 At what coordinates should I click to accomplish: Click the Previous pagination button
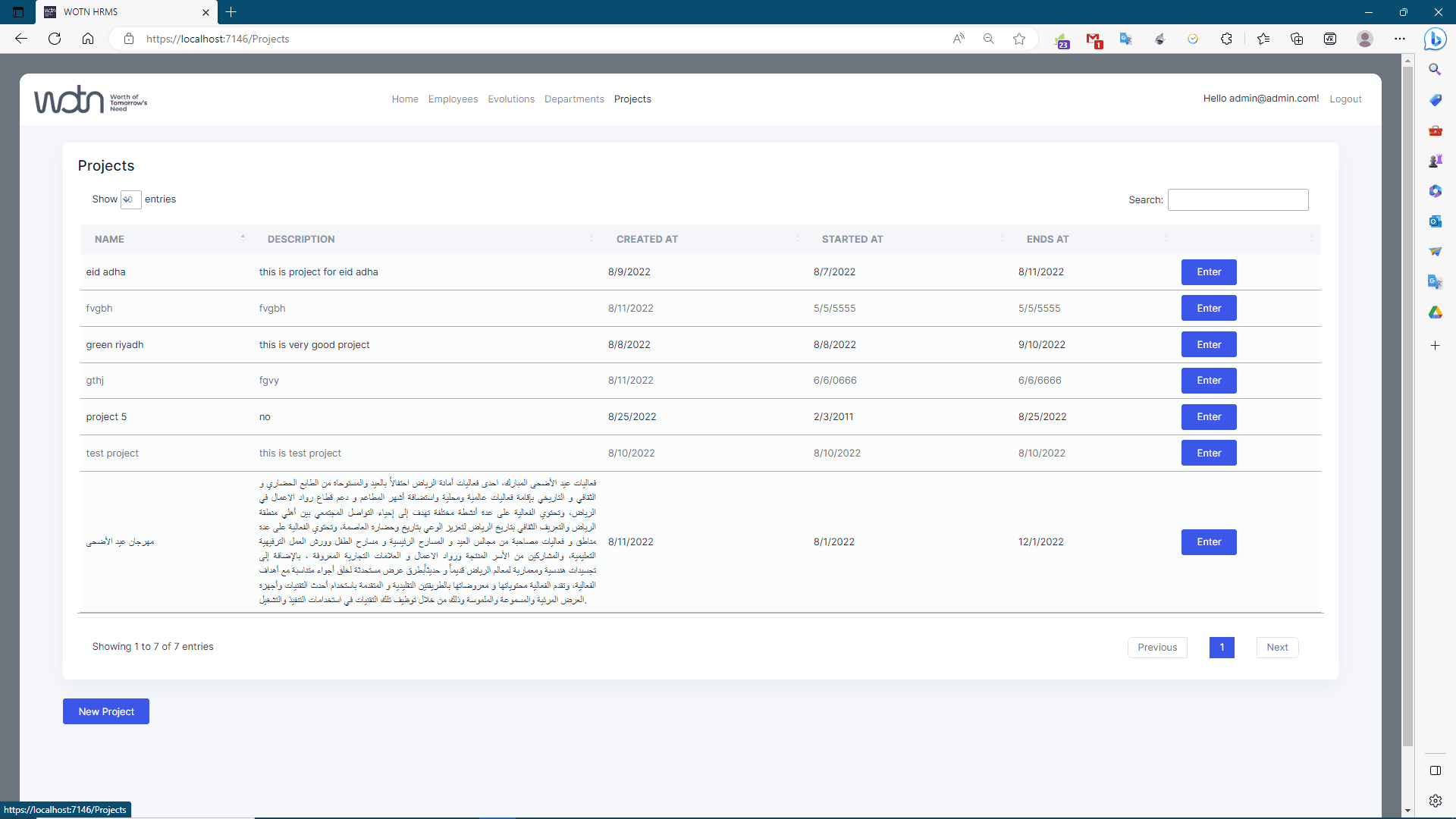pyautogui.click(x=1157, y=648)
